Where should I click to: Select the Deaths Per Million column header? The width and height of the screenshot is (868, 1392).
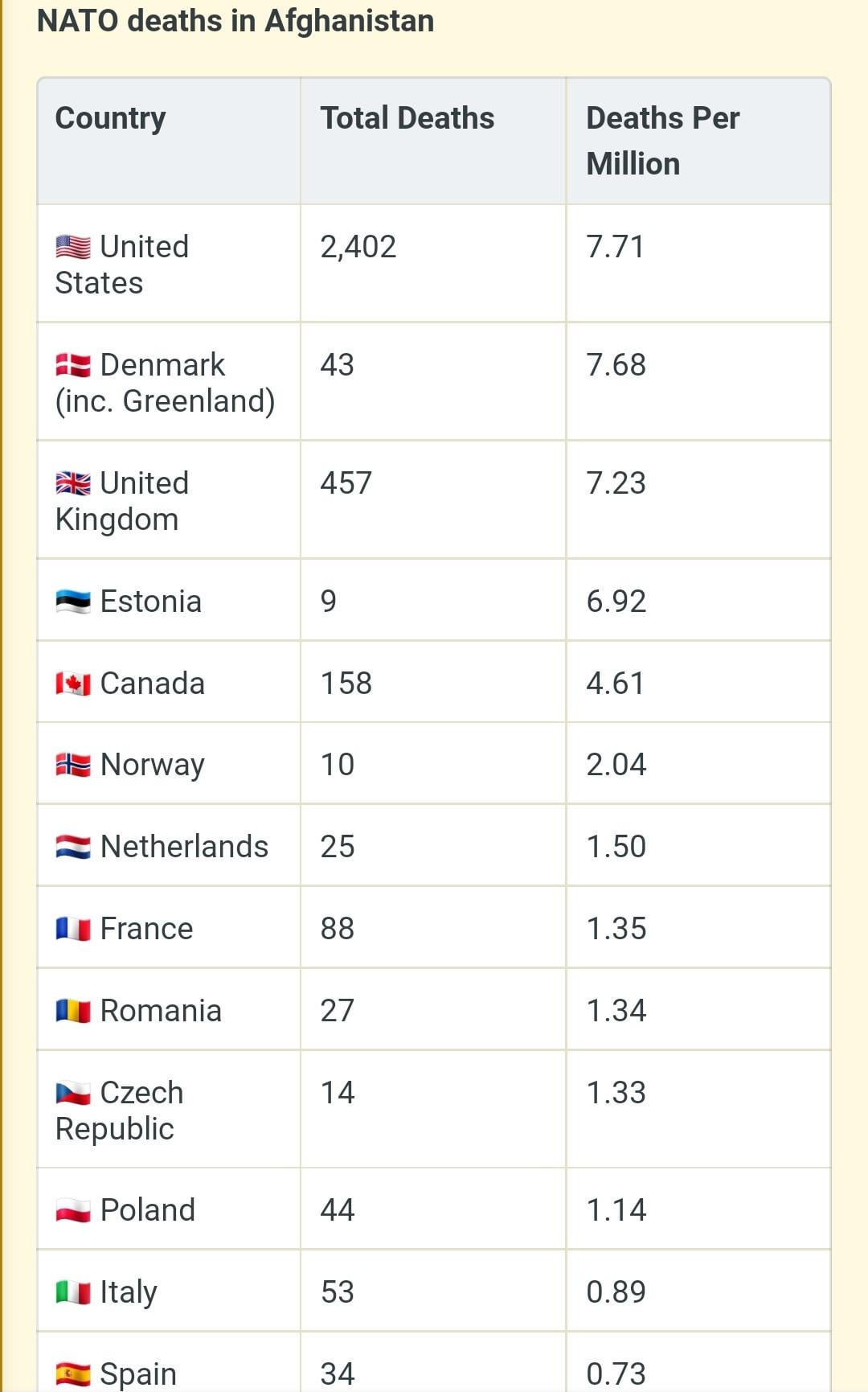click(x=662, y=141)
